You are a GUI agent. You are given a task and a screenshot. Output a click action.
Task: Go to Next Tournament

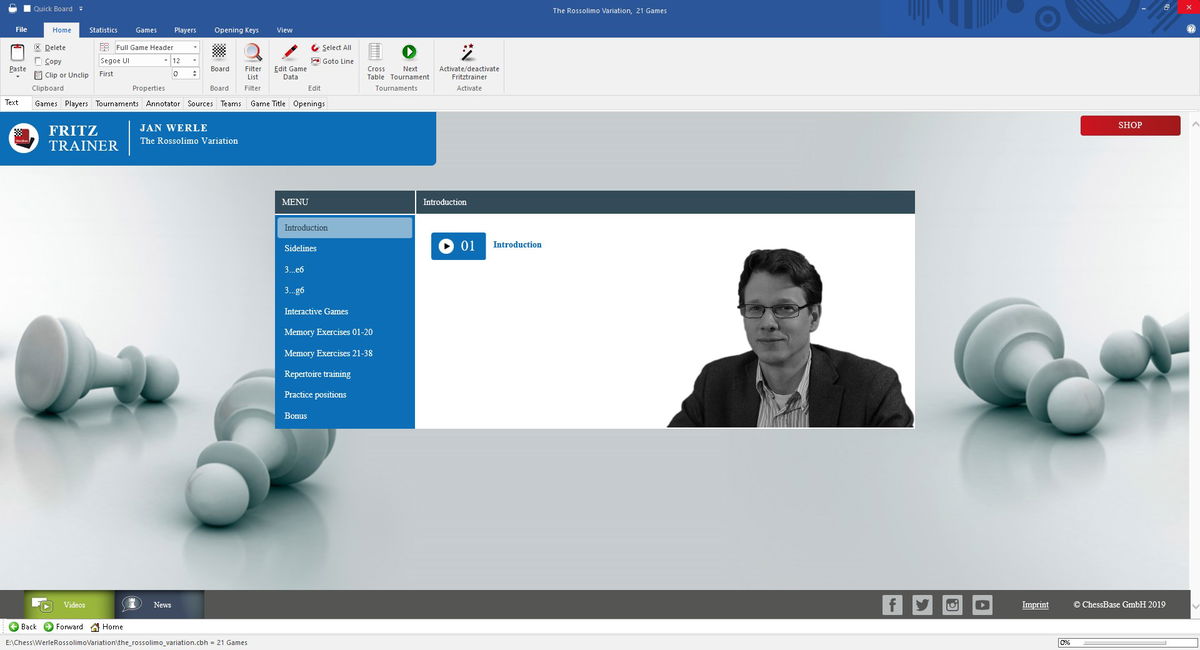pyautogui.click(x=409, y=53)
